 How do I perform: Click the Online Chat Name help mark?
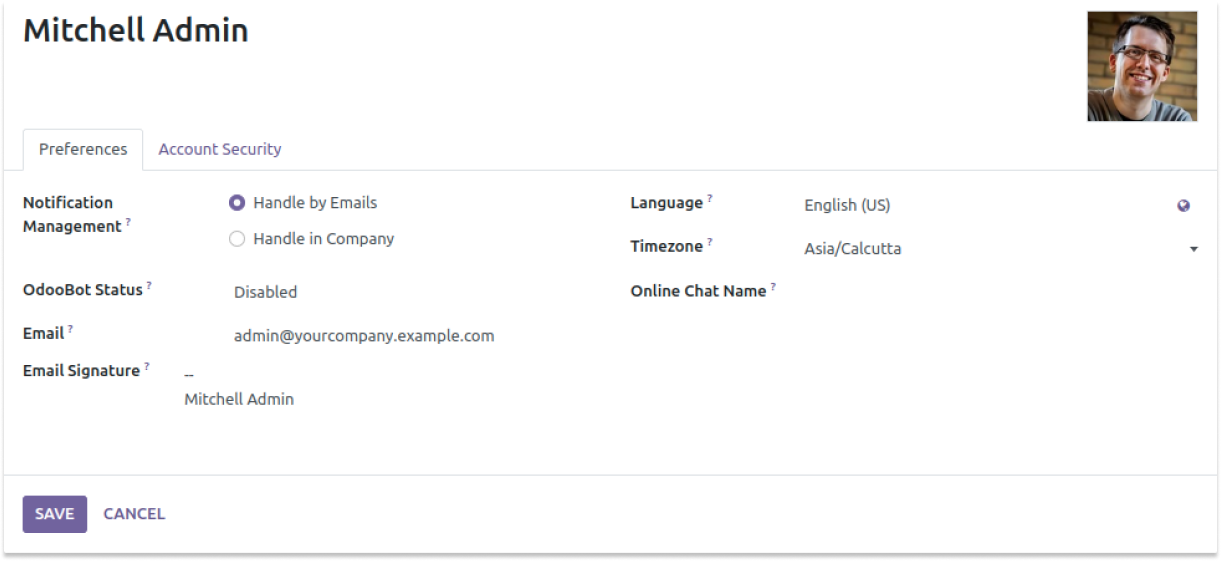(x=773, y=286)
